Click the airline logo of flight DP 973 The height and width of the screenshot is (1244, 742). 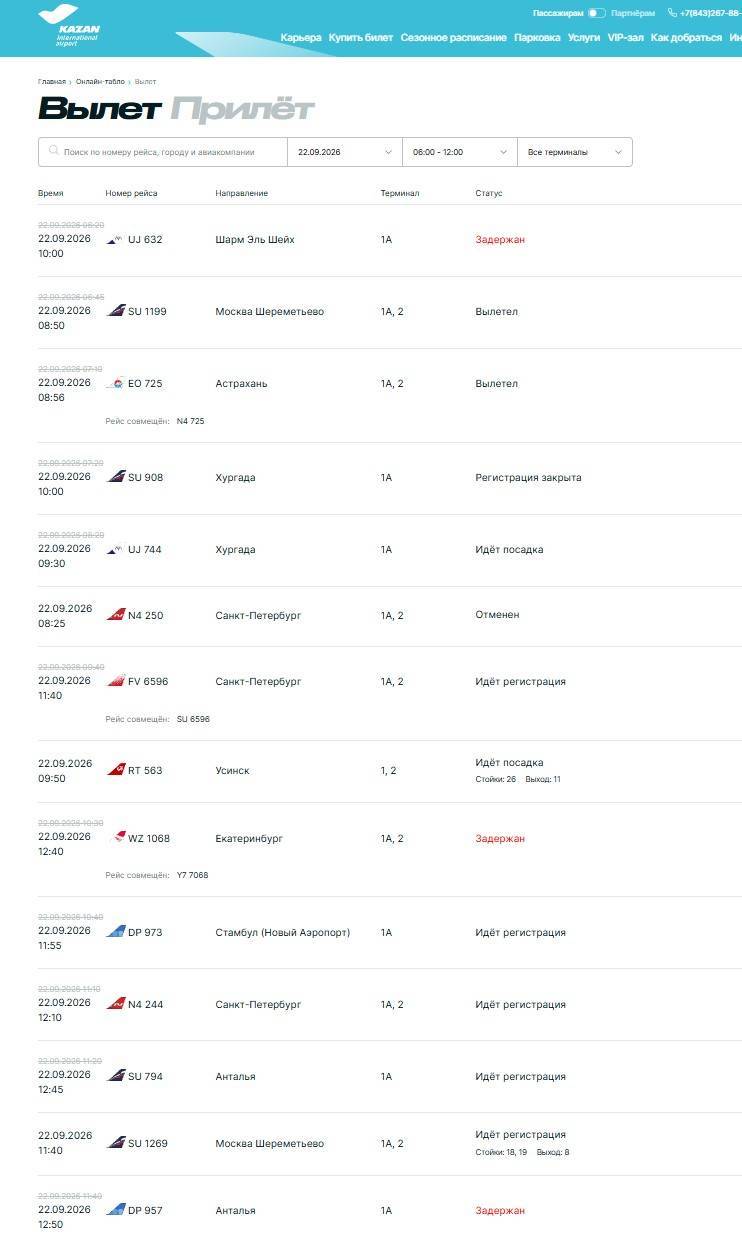click(x=116, y=932)
